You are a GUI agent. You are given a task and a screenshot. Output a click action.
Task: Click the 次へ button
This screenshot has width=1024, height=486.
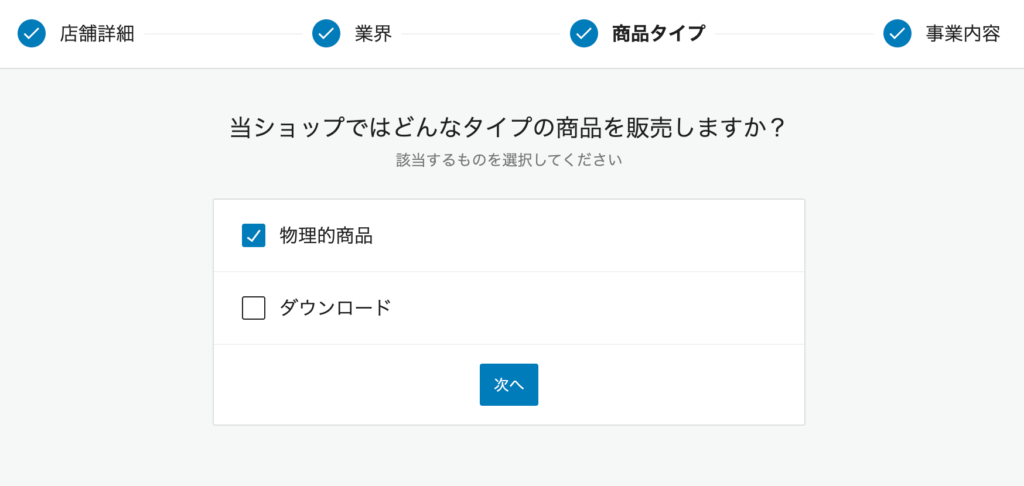pos(509,385)
